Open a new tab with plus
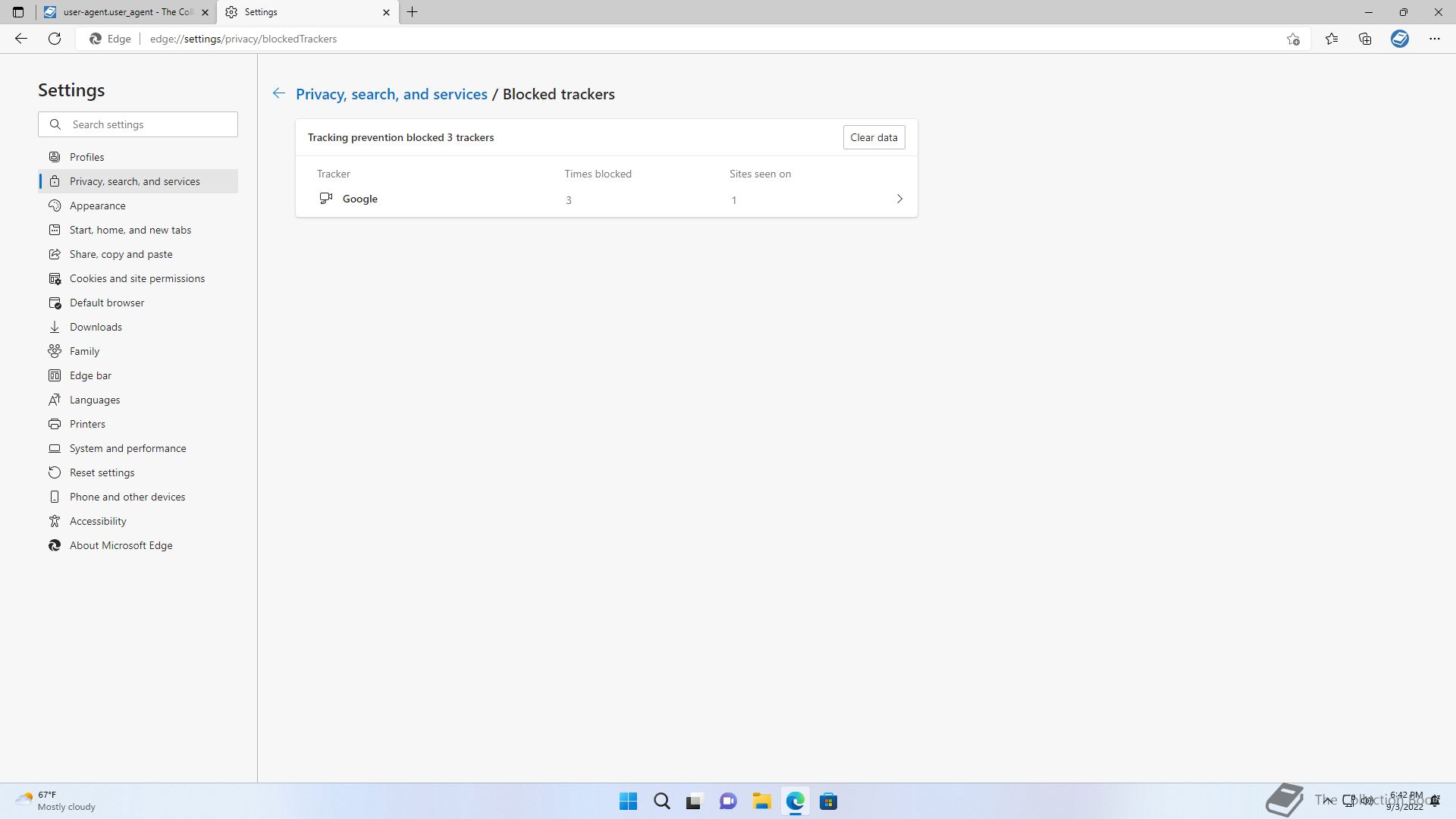 [x=413, y=12]
